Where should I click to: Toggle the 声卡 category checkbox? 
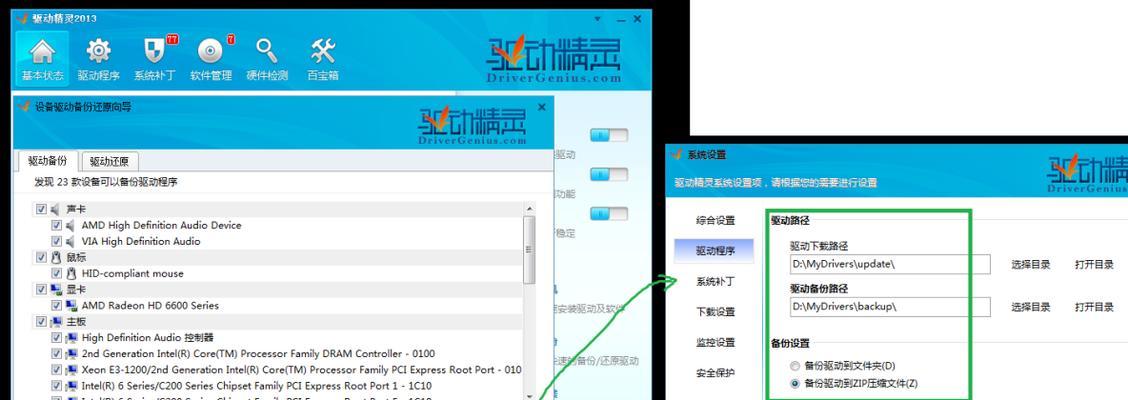41,209
